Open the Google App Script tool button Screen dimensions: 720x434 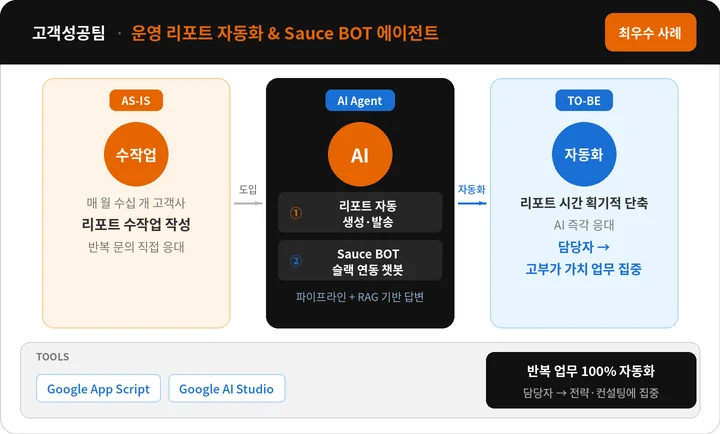[x=98, y=389]
